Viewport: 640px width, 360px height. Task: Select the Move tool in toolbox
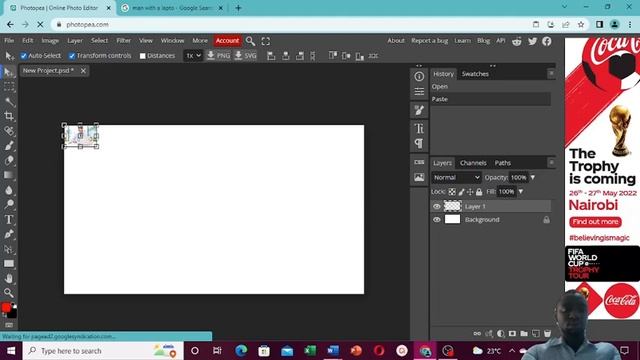(x=9, y=73)
